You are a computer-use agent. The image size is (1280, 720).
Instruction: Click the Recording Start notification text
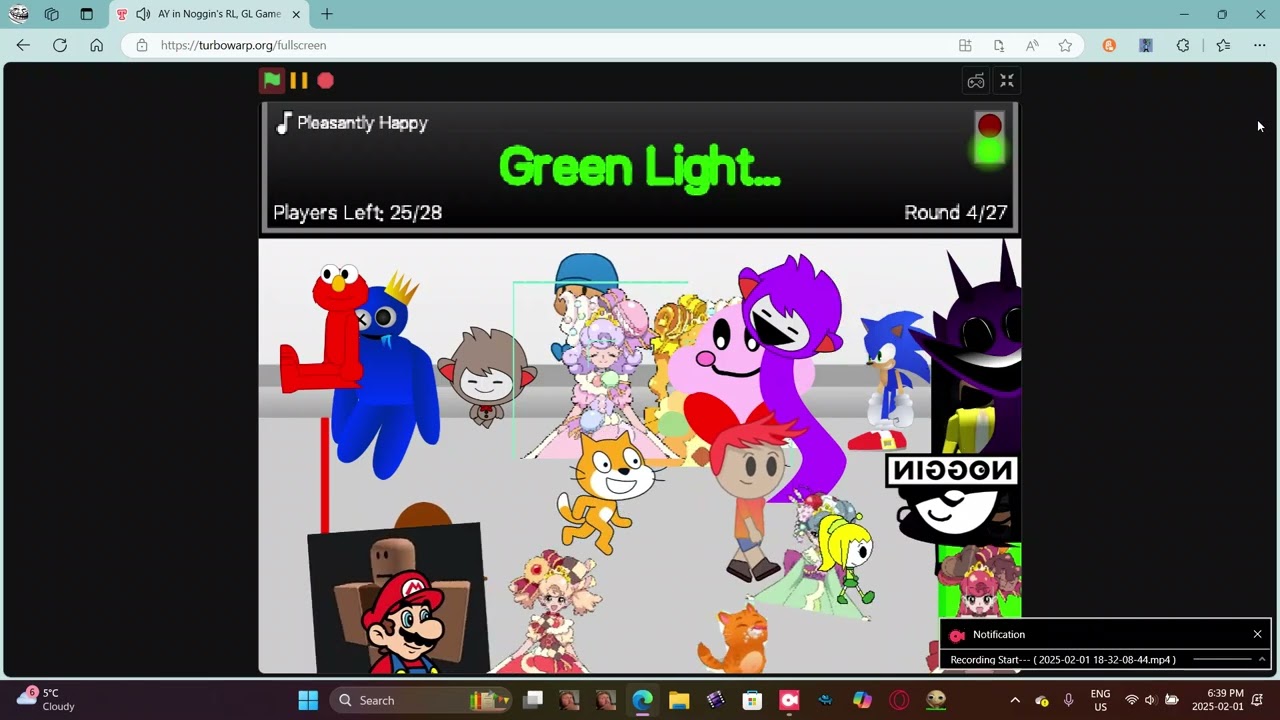click(x=1062, y=660)
